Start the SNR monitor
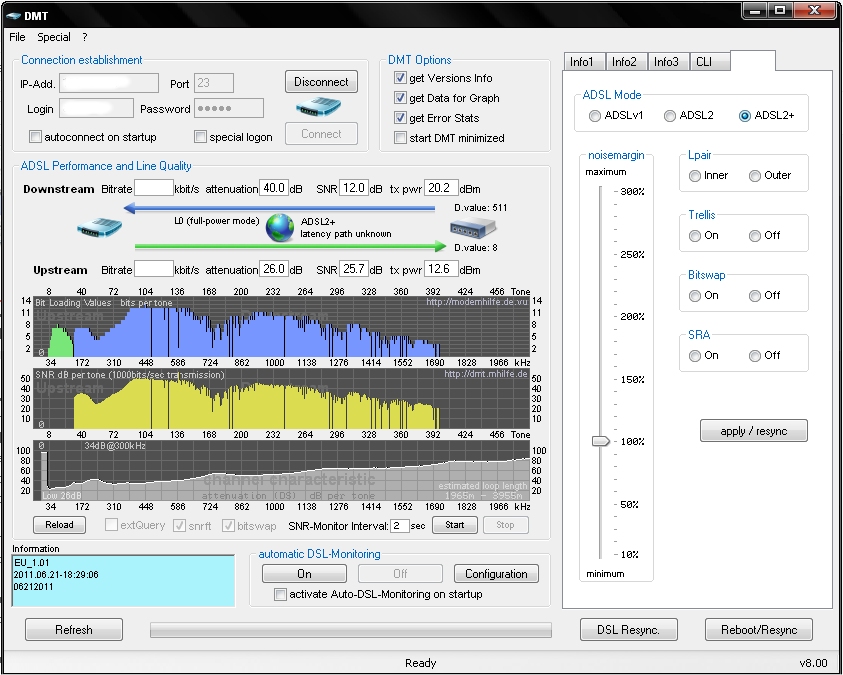This screenshot has height=675, width=843. click(x=454, y=525)
